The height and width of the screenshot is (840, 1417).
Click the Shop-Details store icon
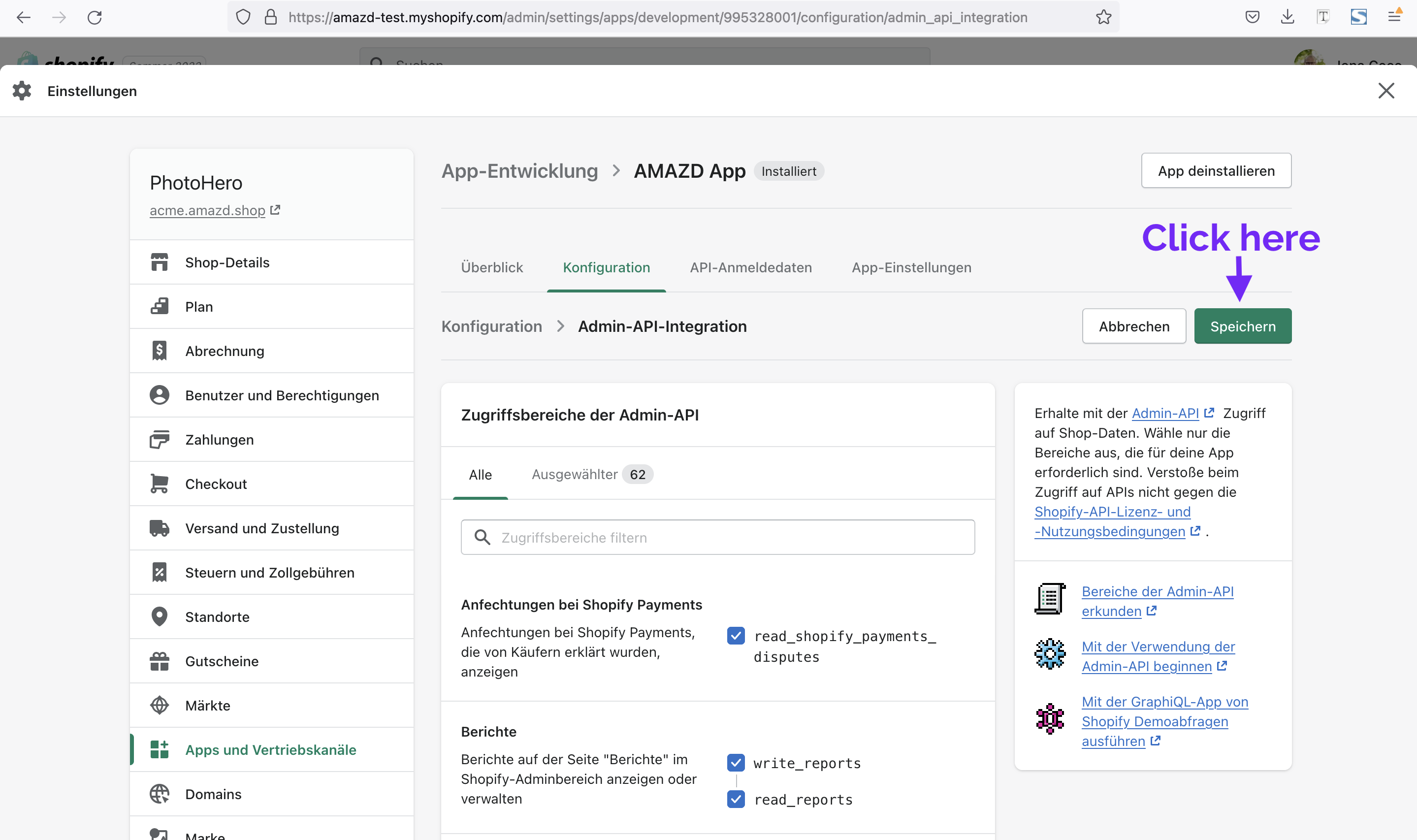(160, 262)
